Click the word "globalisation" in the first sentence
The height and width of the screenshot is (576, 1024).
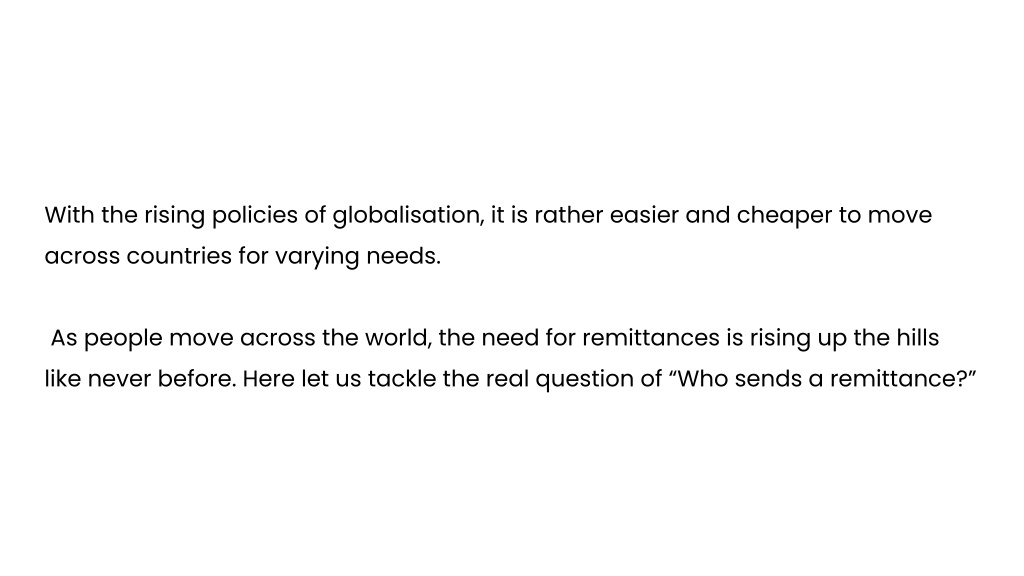point(408,216)
